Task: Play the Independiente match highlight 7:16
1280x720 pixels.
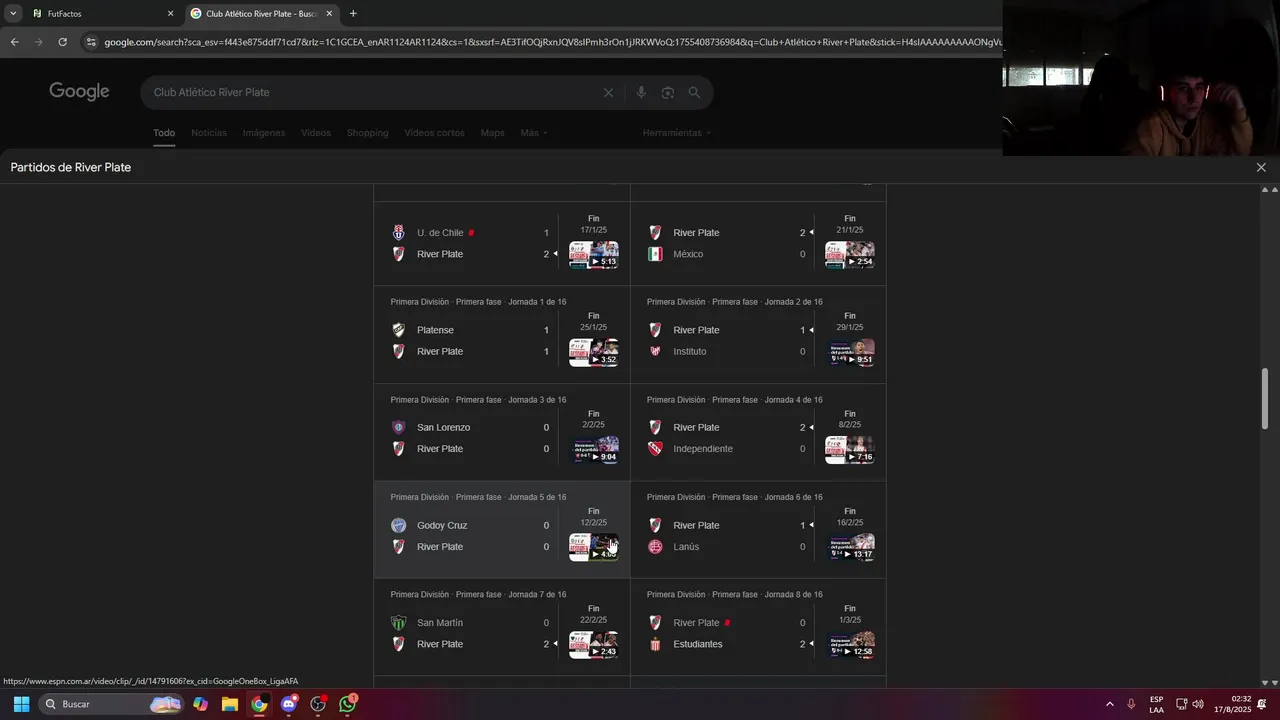Action: [x=850, y=450]
